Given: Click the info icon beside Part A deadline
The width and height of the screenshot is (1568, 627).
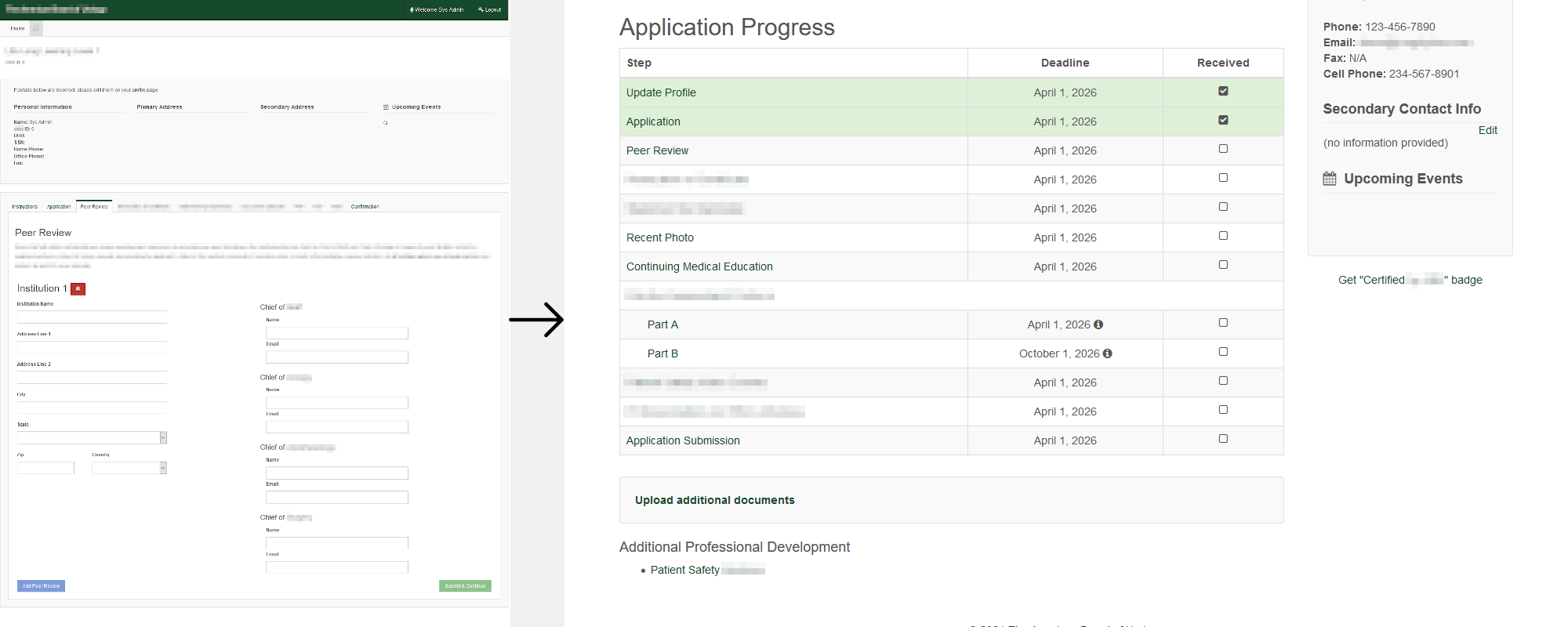Looking at the screenshot, I should (1098, 324).
